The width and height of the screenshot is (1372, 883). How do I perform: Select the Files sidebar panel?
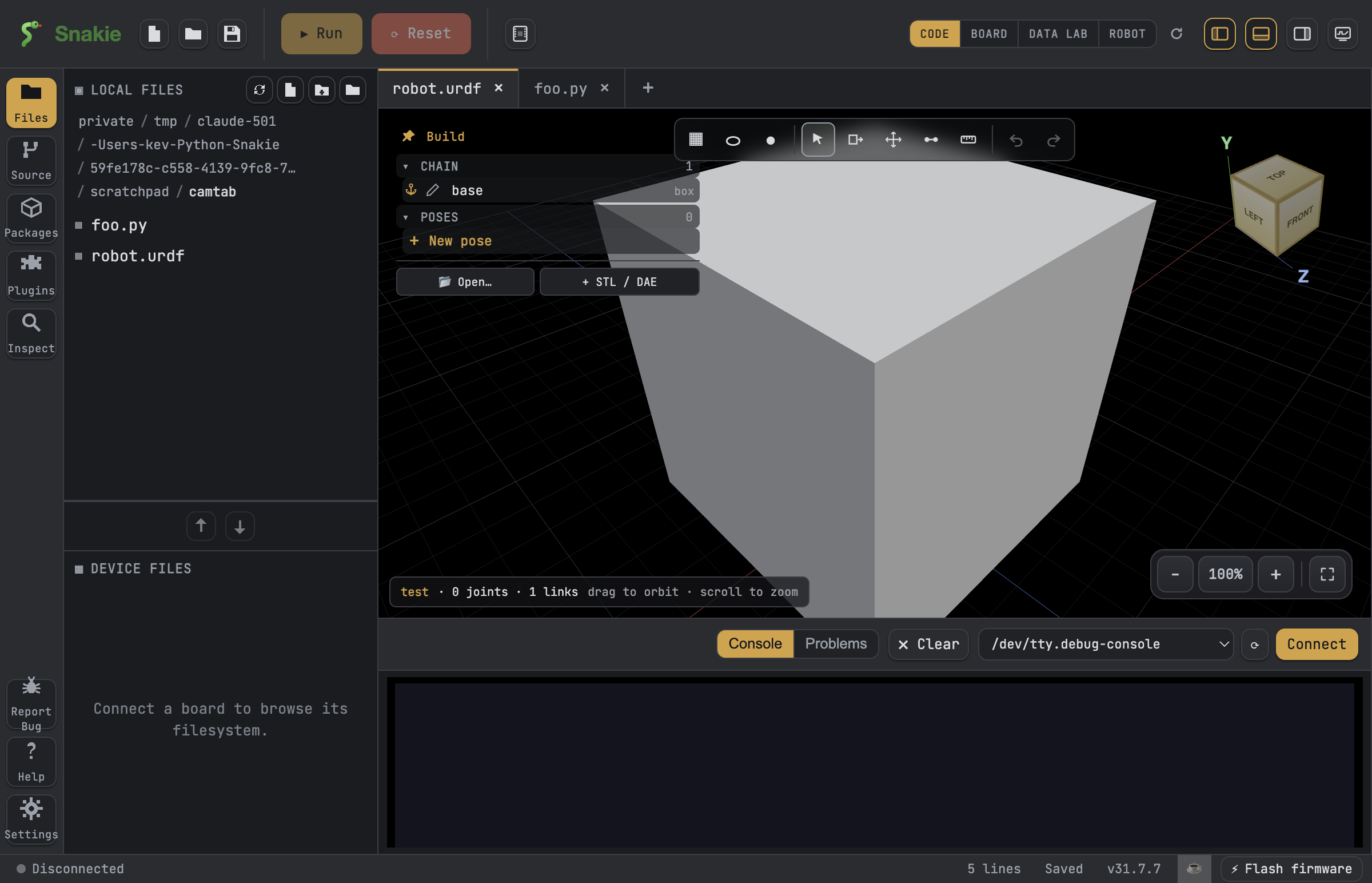coord(31,103)
